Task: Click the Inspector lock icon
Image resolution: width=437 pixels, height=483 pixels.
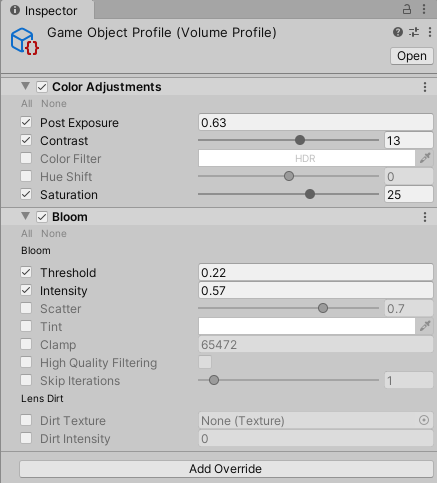Action: pos(407,9)
